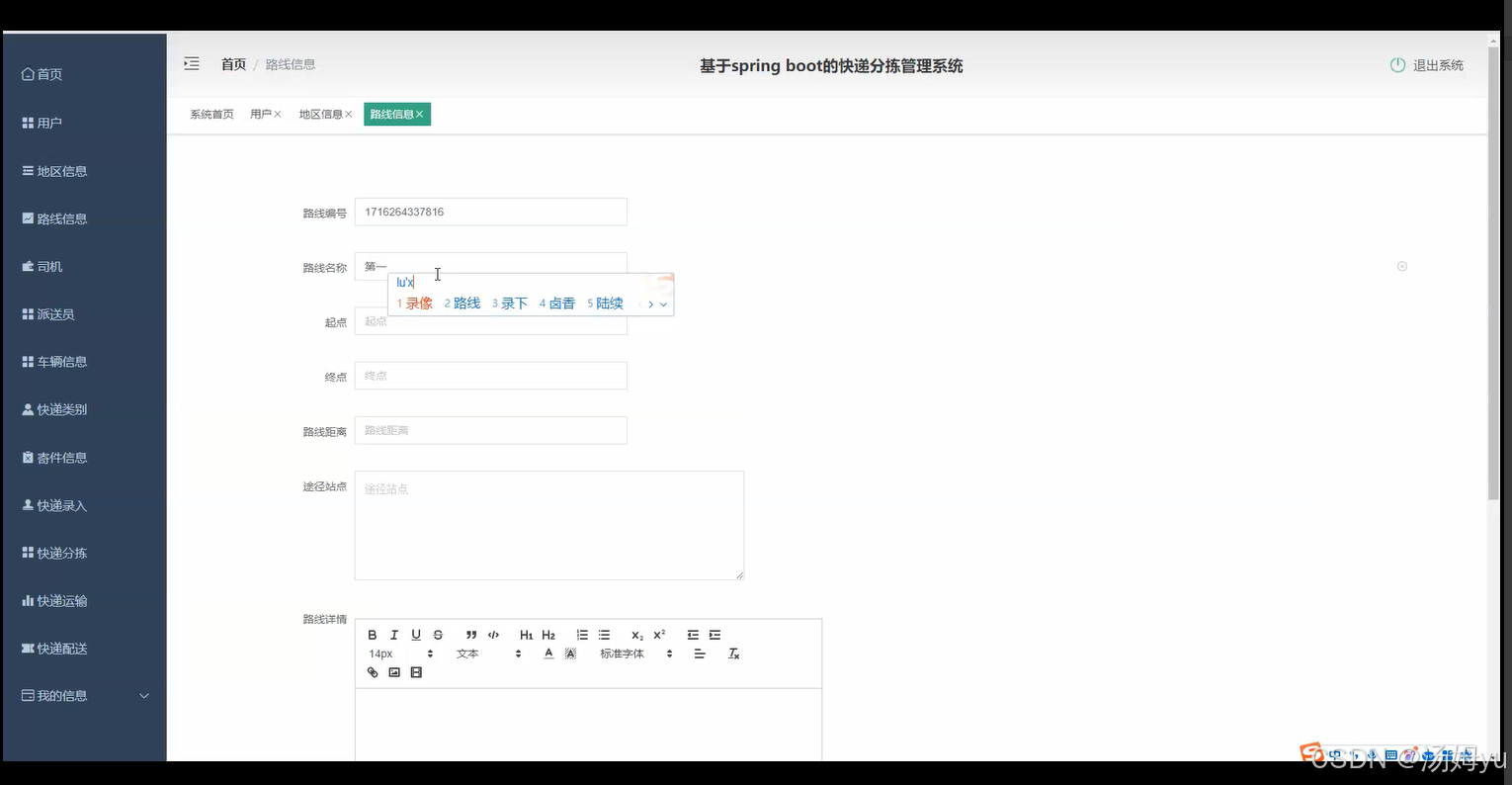1512x785 pixels.
Task: Decrease indent in the editor
Action: click(693, 635)
